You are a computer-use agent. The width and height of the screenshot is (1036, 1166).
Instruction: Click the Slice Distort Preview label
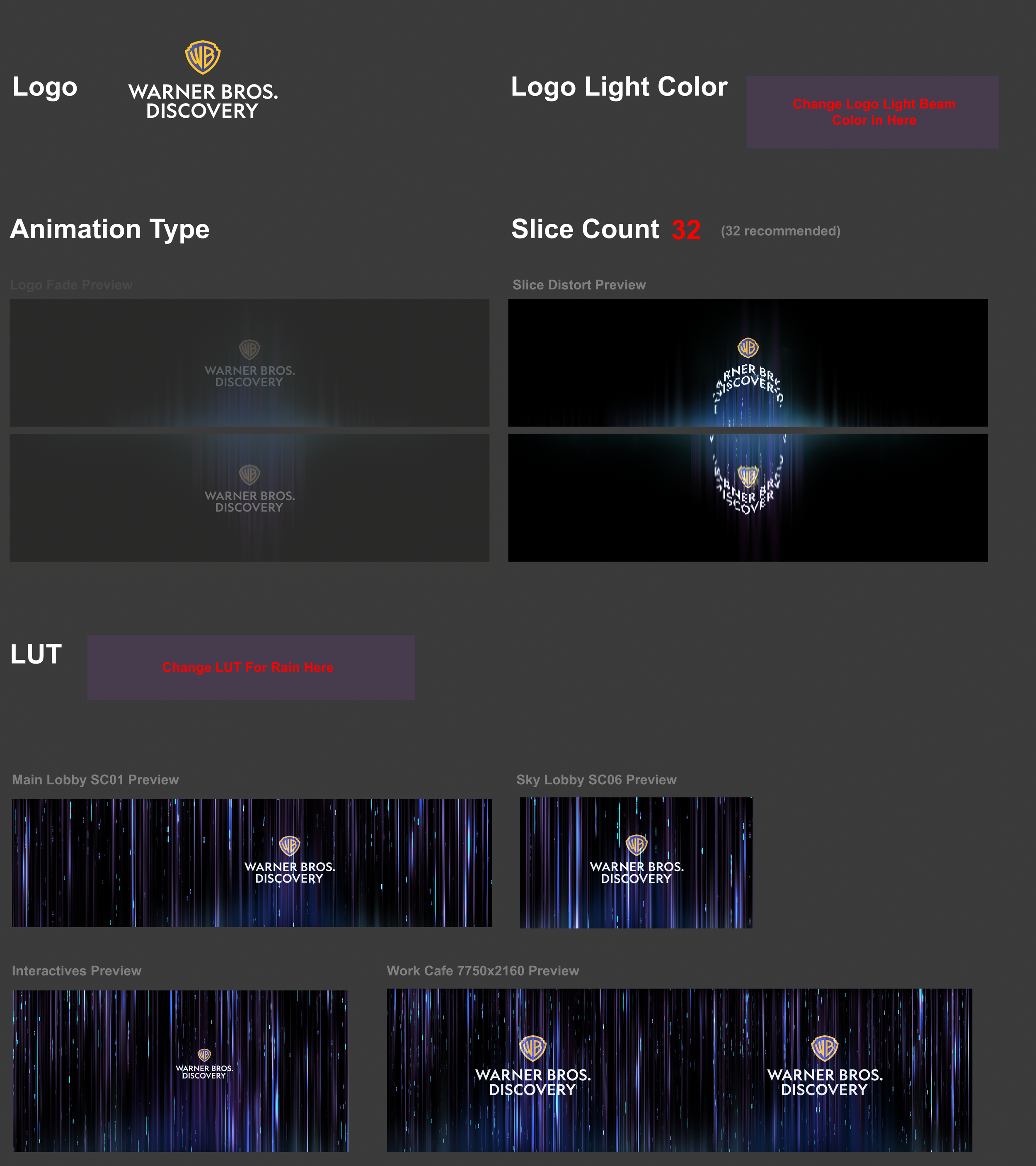click(579, 285)
